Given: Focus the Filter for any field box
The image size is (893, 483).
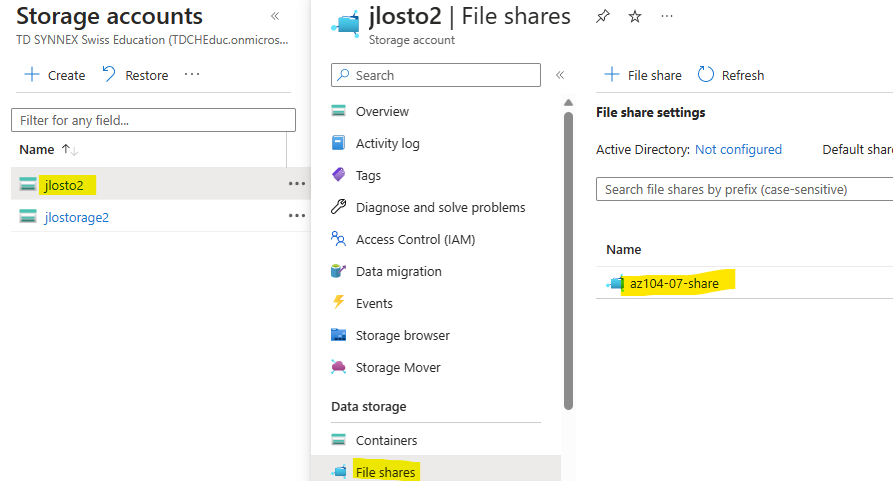Looking at the screenshot, I should tap(153, 120).
